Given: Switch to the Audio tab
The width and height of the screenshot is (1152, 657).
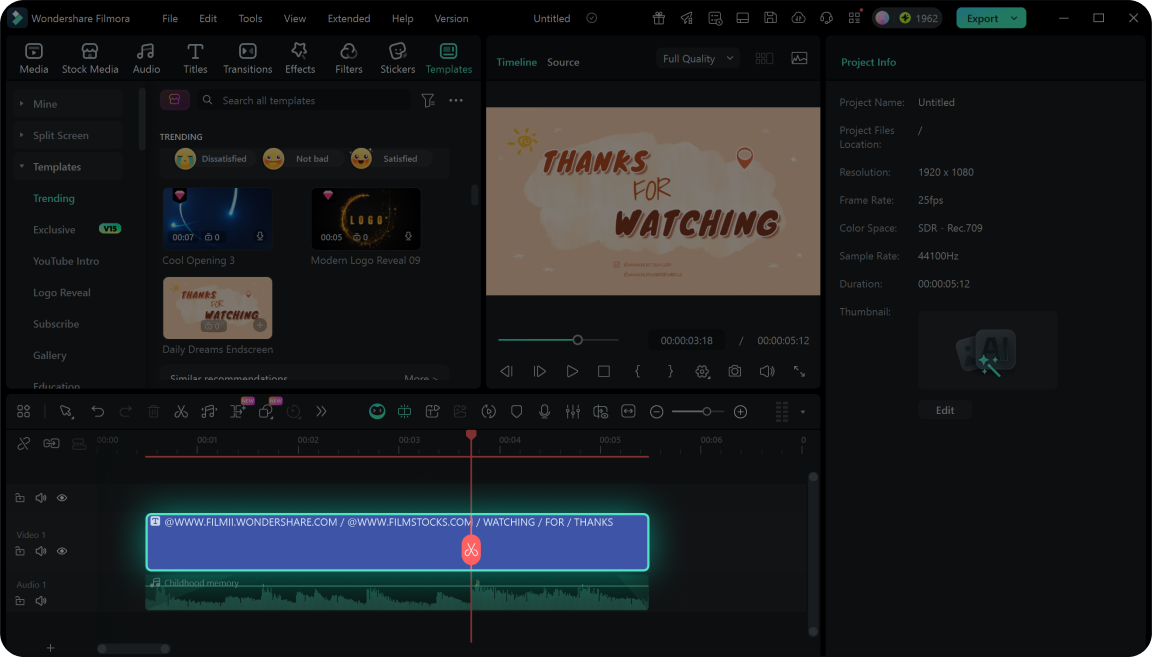Looking at the screenshot, I should tap(146, 58).
